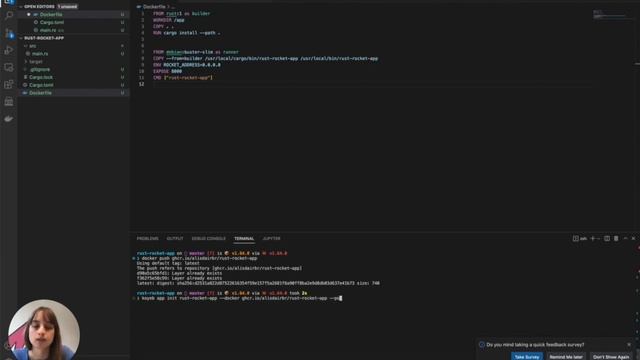The height and width of the screenshot is (360, 640).
Task: Switch to the Problems tab
Action: 147,238
